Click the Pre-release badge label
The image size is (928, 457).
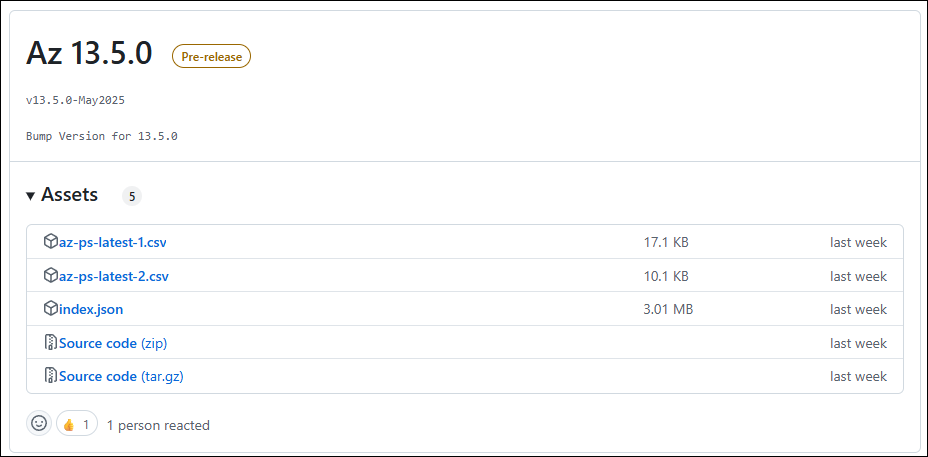(x=211, y=56)
